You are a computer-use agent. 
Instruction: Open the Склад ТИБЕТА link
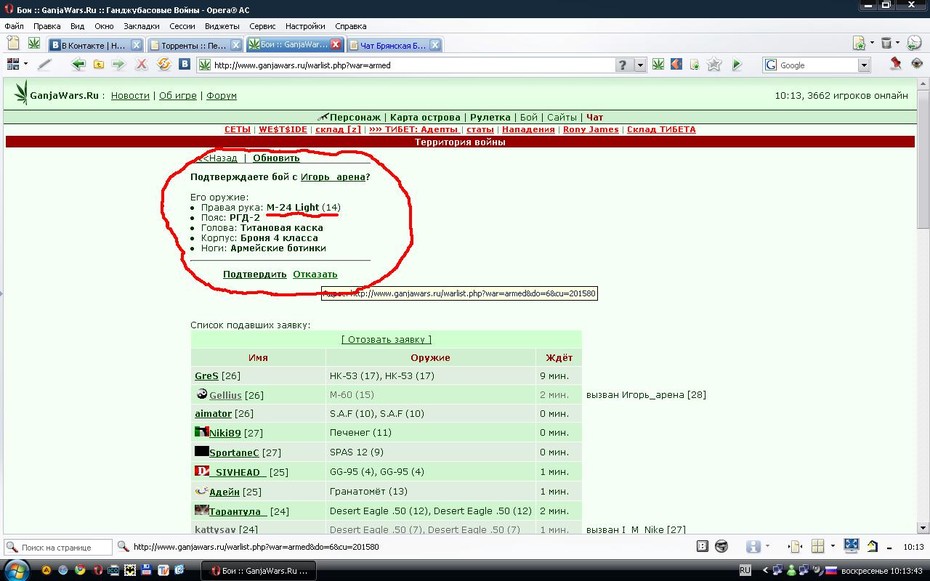pyautogui.click(x=661, y=129)
